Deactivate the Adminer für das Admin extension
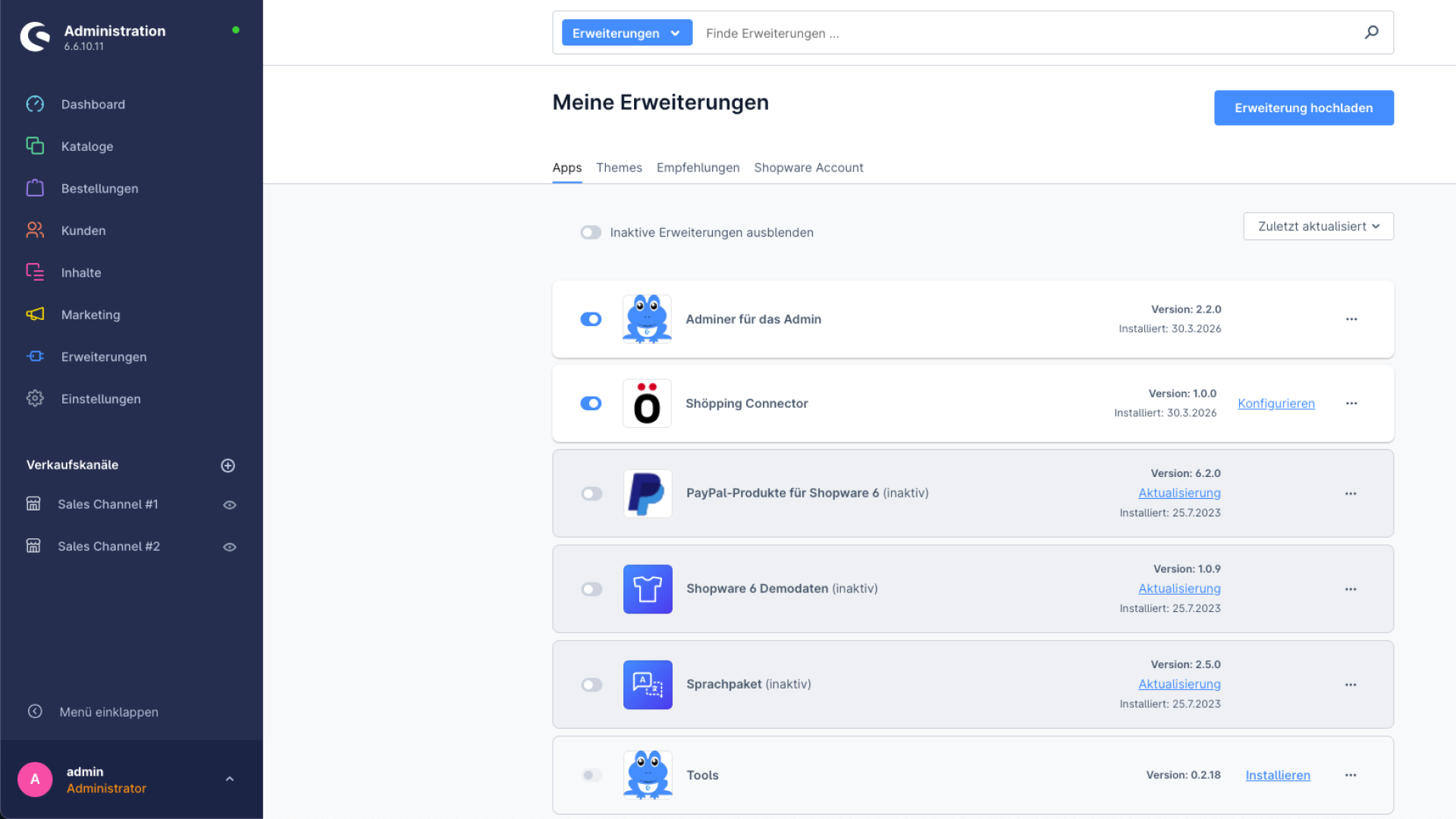 pyautogui.click(x=591, y=319)
